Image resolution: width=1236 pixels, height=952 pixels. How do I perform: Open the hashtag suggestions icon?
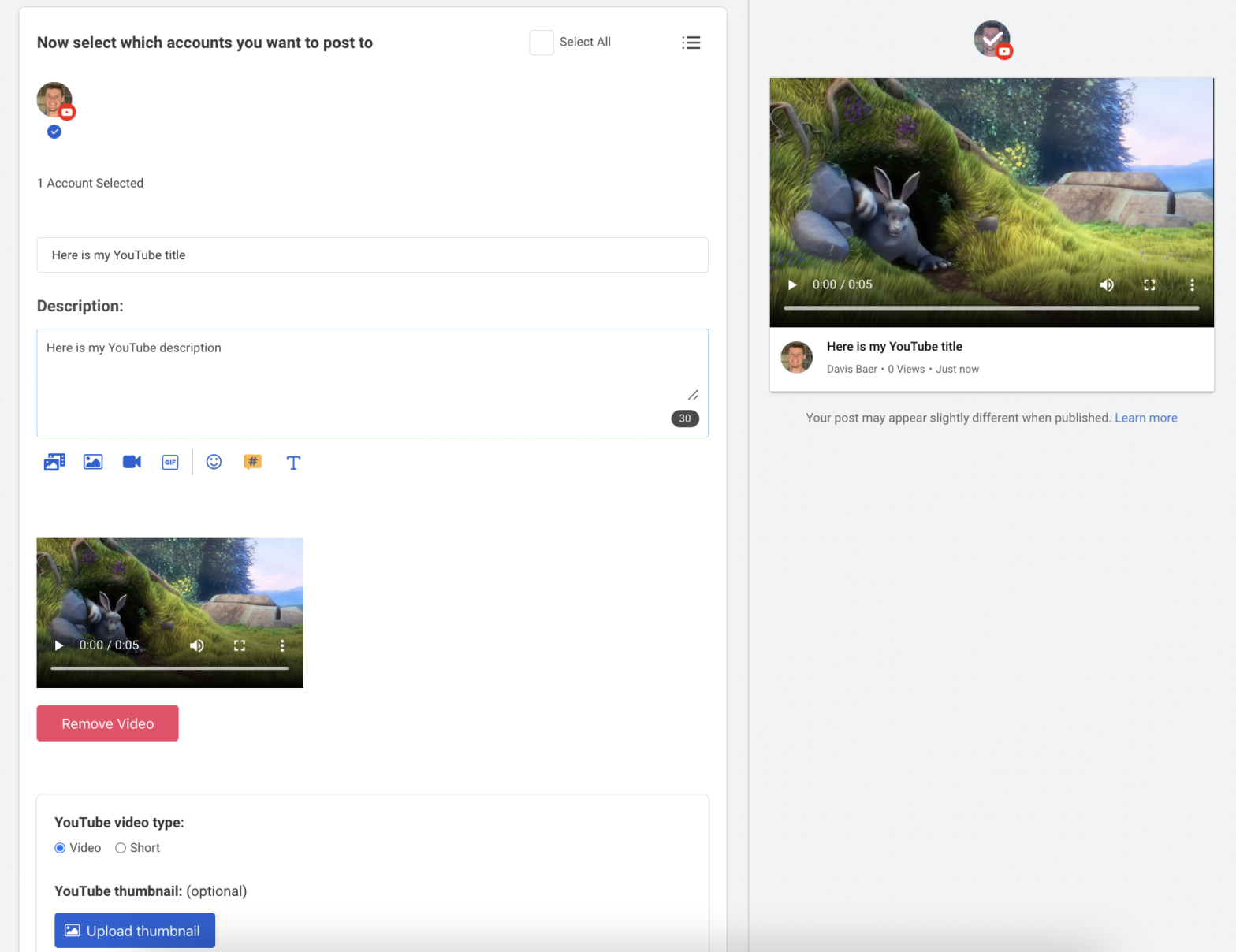(x=252, y=462)
